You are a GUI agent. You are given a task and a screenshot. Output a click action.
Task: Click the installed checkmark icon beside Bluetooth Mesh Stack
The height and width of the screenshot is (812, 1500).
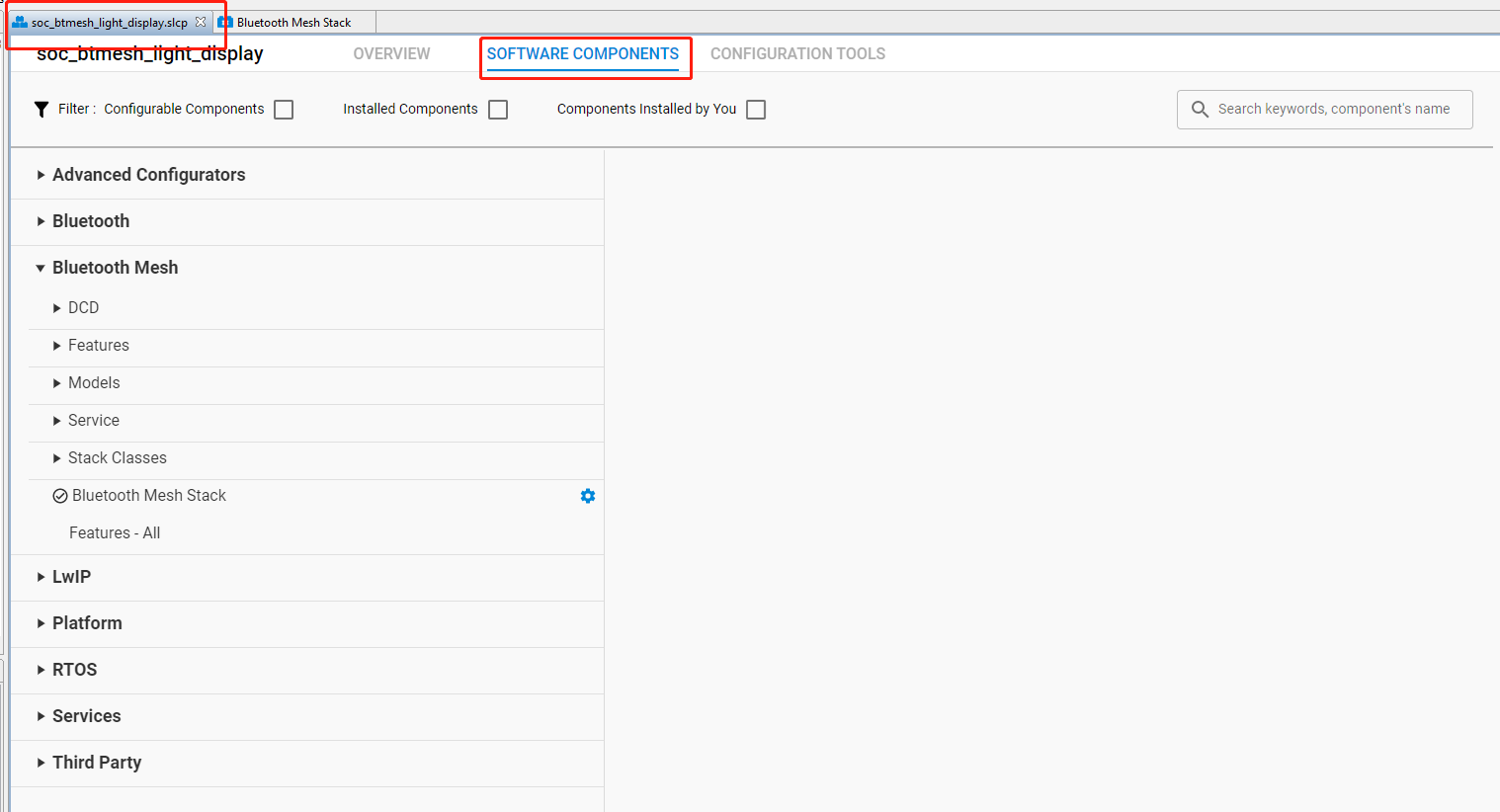[59, 495]
